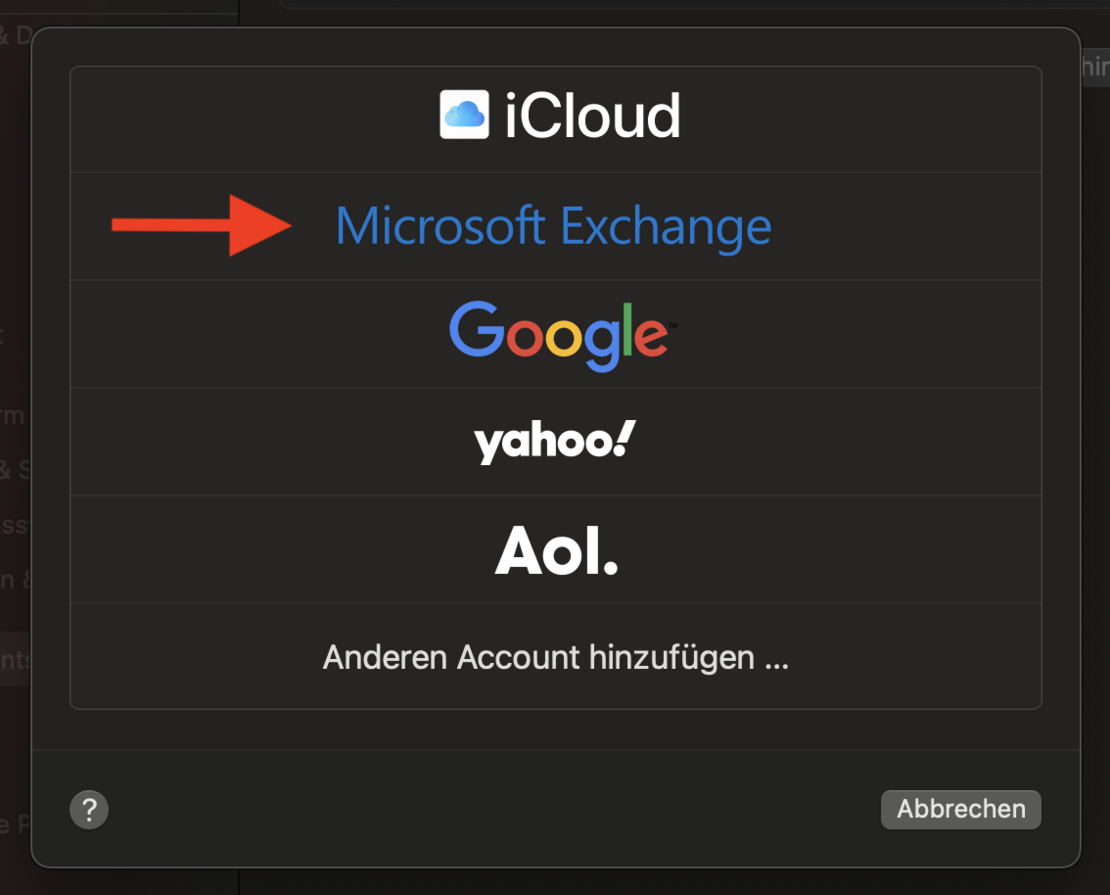Choose Anderen Account hinzufügen … entry
This screenshot has height=895, width=1110.
coord(556,656)
